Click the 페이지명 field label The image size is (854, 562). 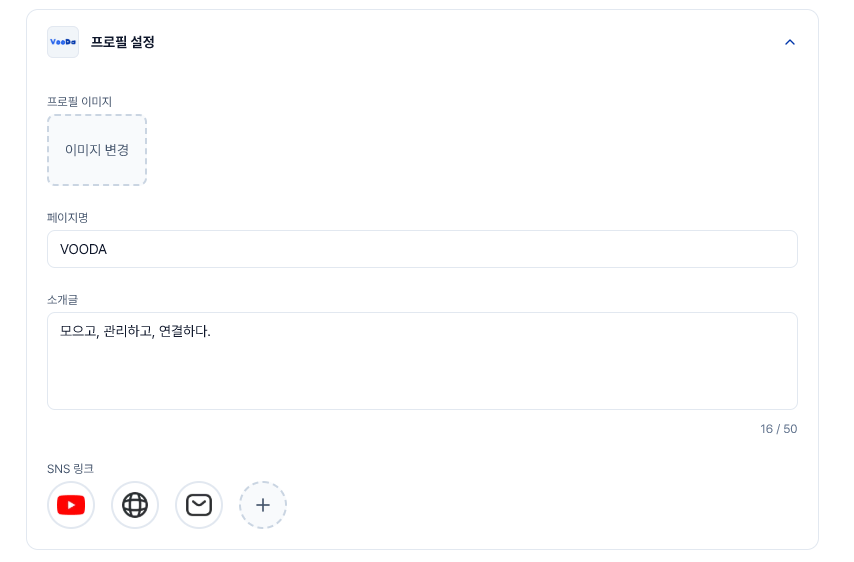[x=68, y=217]
